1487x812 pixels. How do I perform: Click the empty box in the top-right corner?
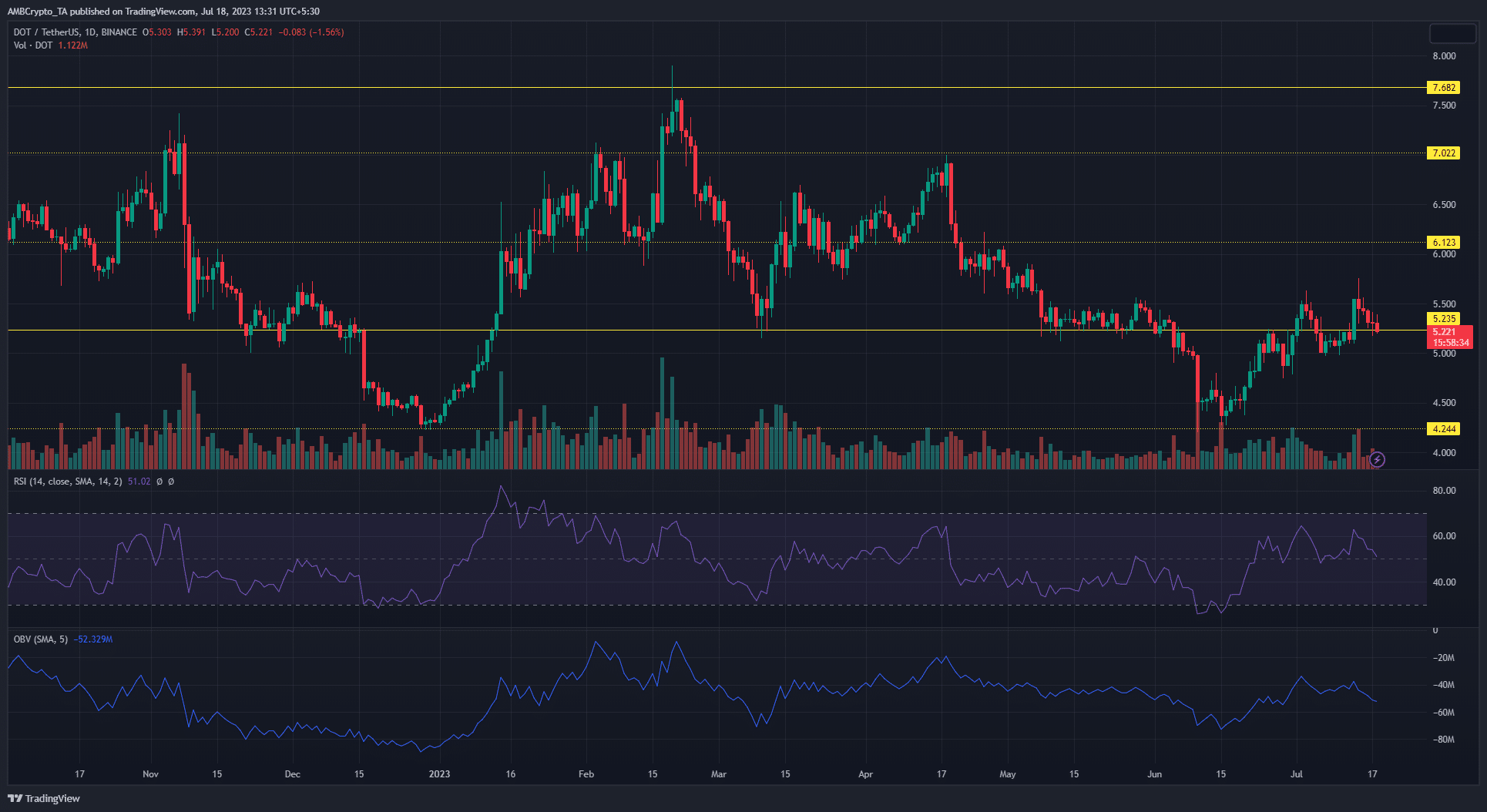click(x=1452, y=34)
